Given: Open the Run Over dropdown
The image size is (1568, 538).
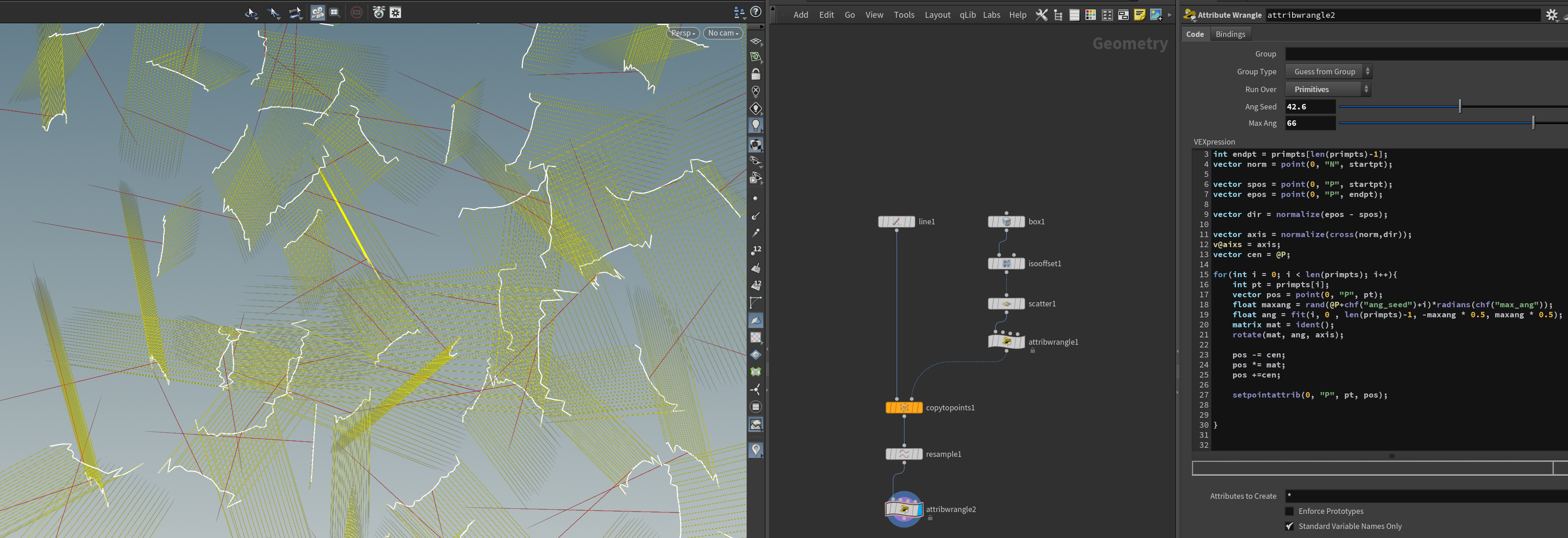Looking at the screenshot, I should [x=1327, y=89].
